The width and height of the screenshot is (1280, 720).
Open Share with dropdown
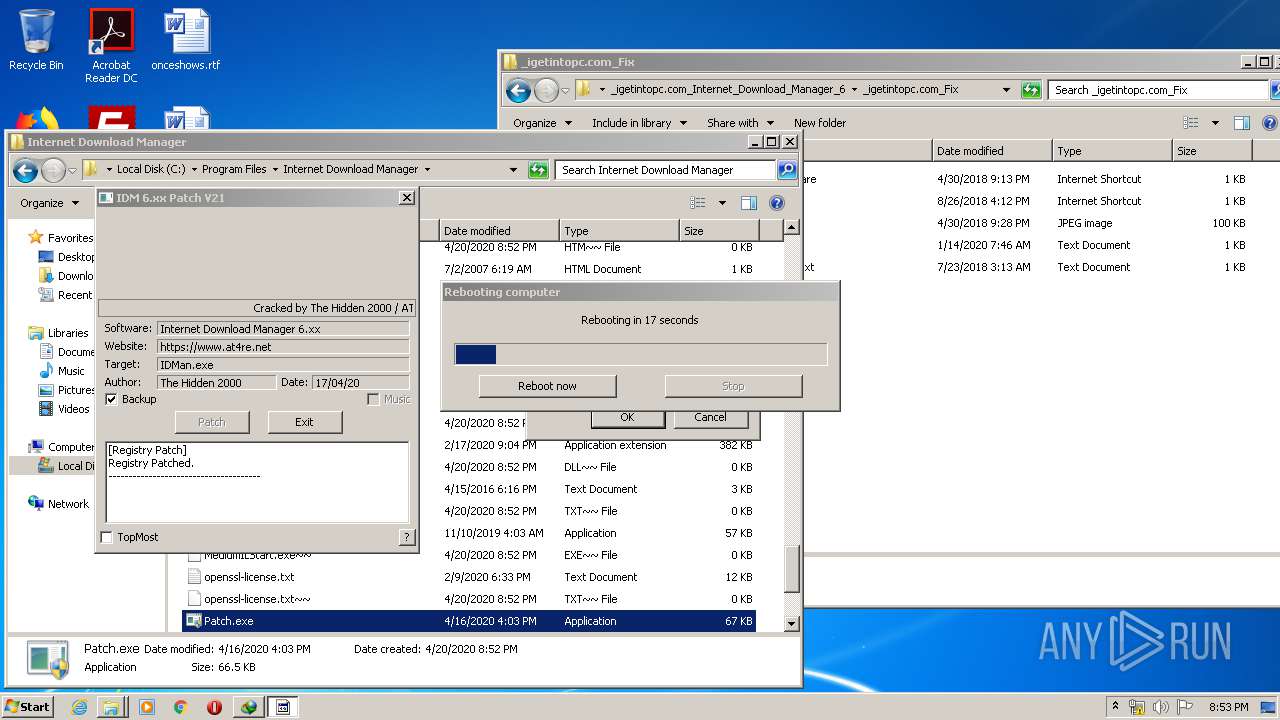[x=740, y=123]
